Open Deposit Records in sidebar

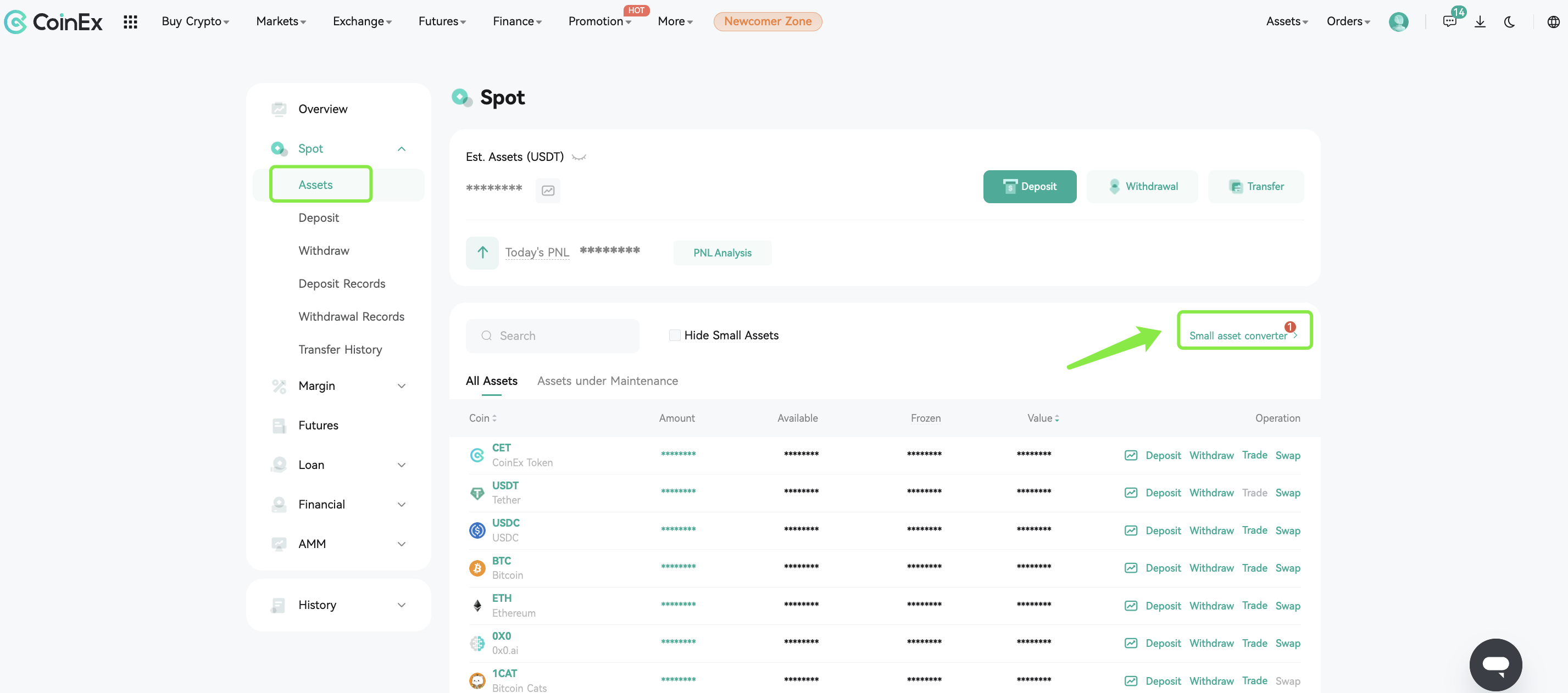(x=342, y=283)
